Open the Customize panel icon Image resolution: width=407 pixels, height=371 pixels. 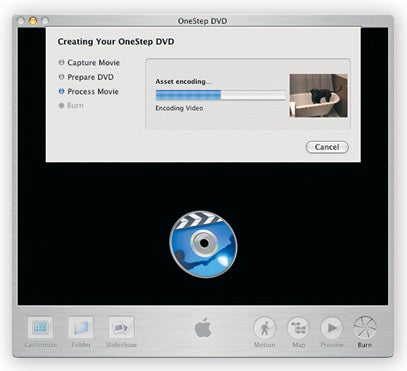(41, 327)
